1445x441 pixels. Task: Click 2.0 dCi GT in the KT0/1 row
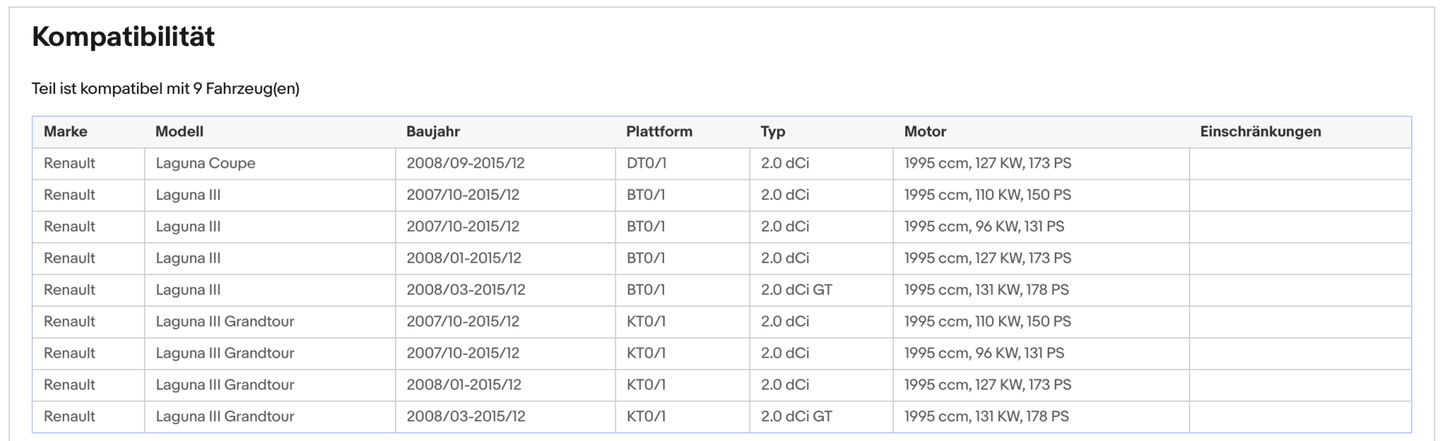click(796, 416)
